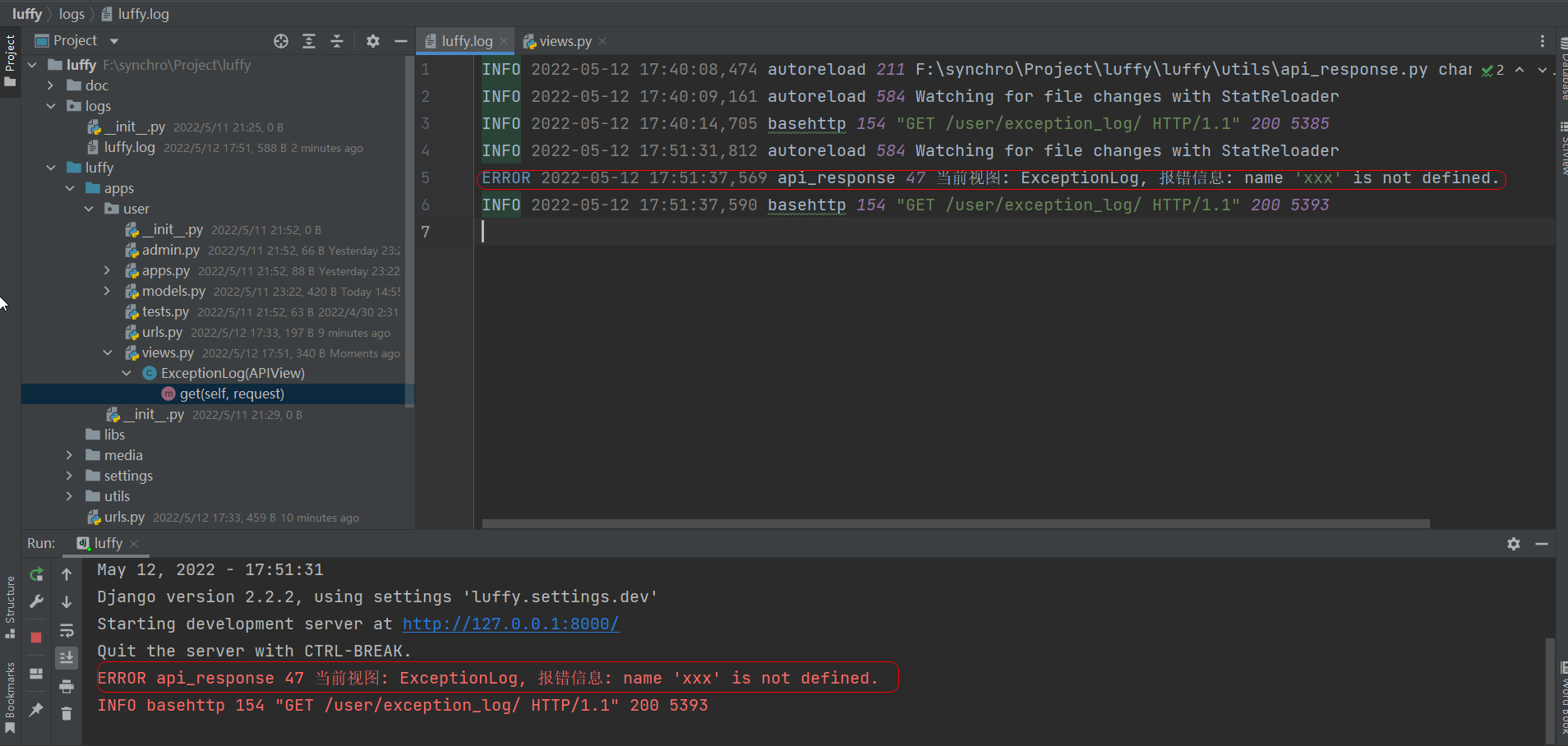Collapse the apps folder
Image resolution: width=1568 pixels, height=746 pixels.
pos(70,188)
